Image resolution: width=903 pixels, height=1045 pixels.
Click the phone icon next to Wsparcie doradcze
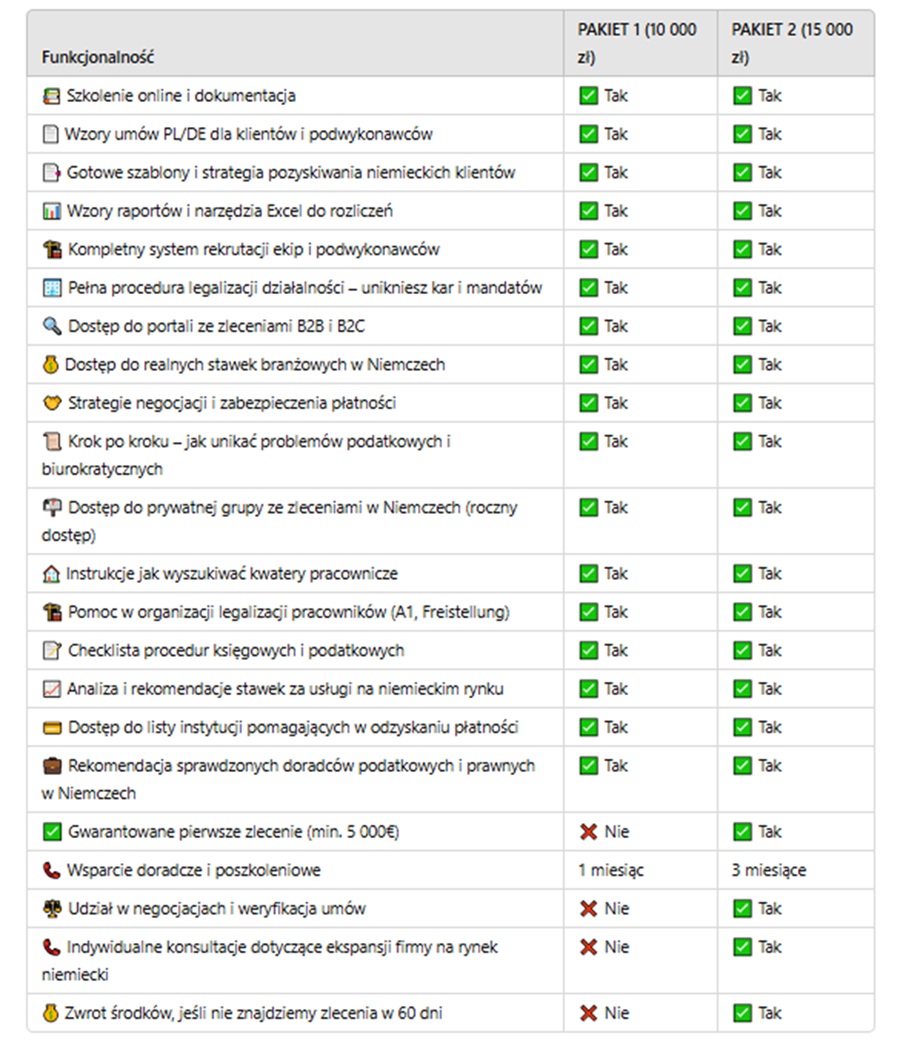point(52,870)
